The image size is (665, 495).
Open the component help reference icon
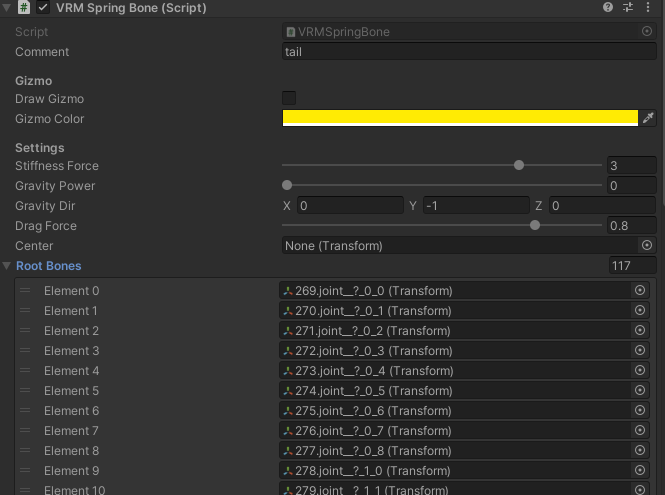[x=608, y=7]
